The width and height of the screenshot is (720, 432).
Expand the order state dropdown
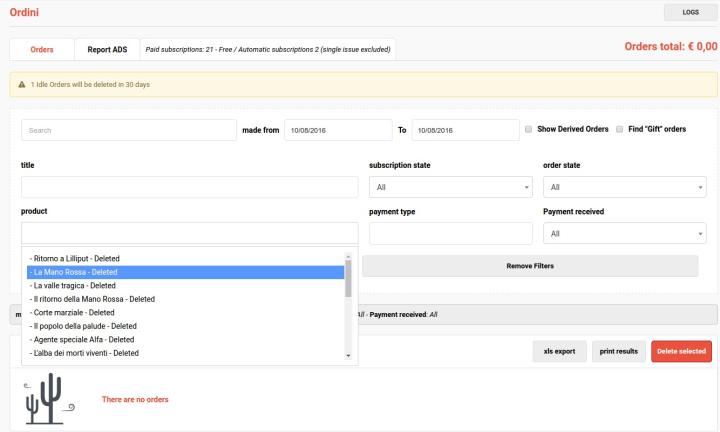(624, 187)
